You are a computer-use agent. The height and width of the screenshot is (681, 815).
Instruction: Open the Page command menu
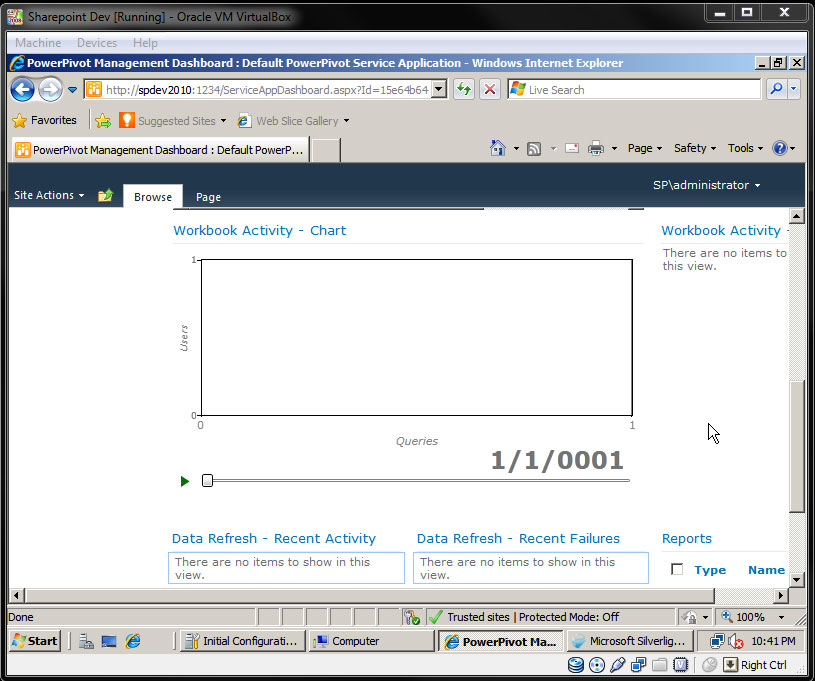pos(645,148)
